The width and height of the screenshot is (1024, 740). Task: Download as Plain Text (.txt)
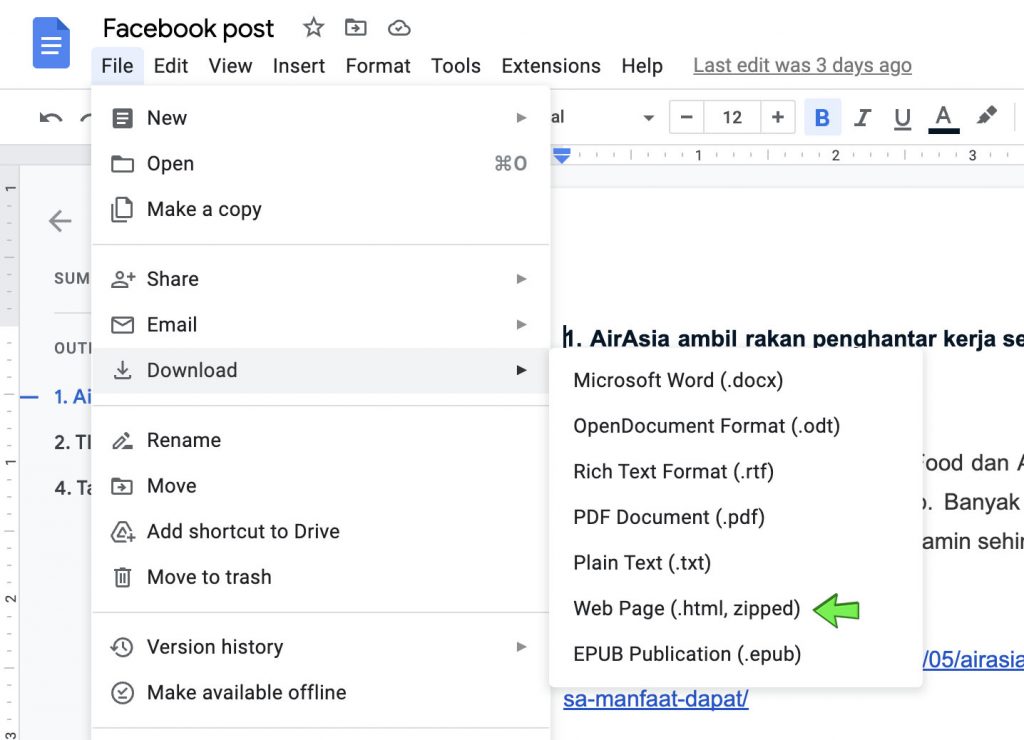pos(735,563)
